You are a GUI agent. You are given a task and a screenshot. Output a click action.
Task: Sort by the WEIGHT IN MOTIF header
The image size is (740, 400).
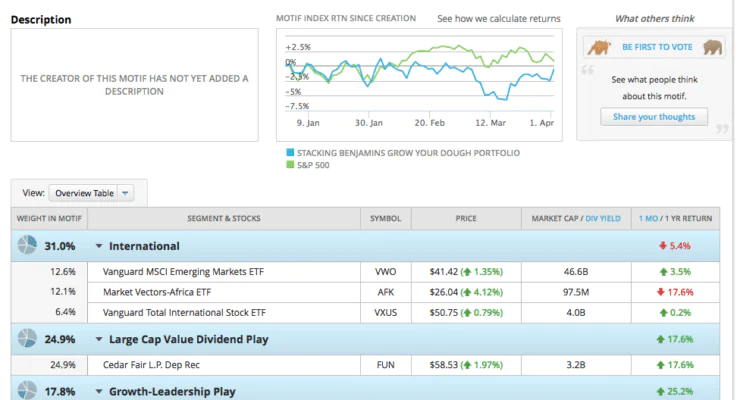click(49, 218)
